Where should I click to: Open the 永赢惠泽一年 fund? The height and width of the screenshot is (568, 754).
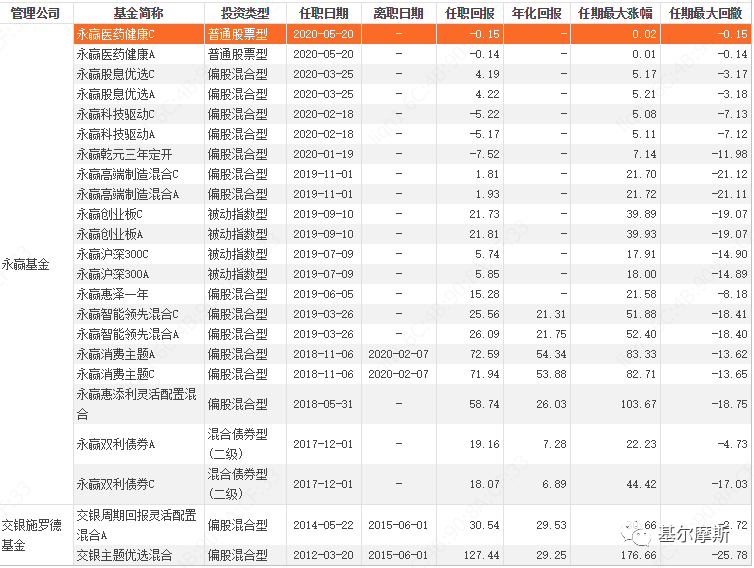tap(113, 294)
